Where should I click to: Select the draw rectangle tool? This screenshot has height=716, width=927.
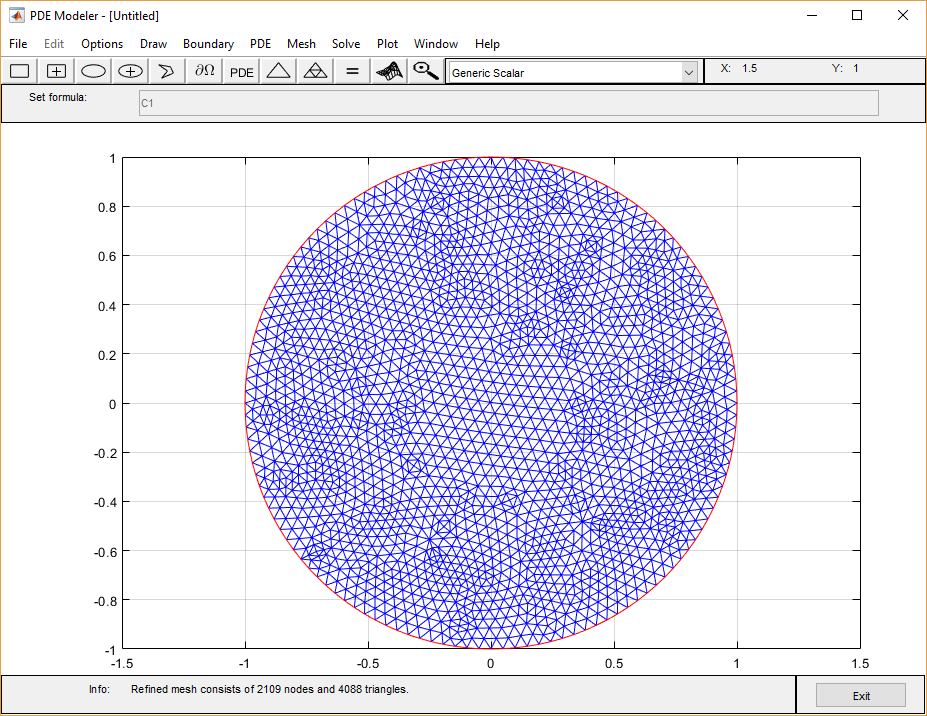coord(20,72)
